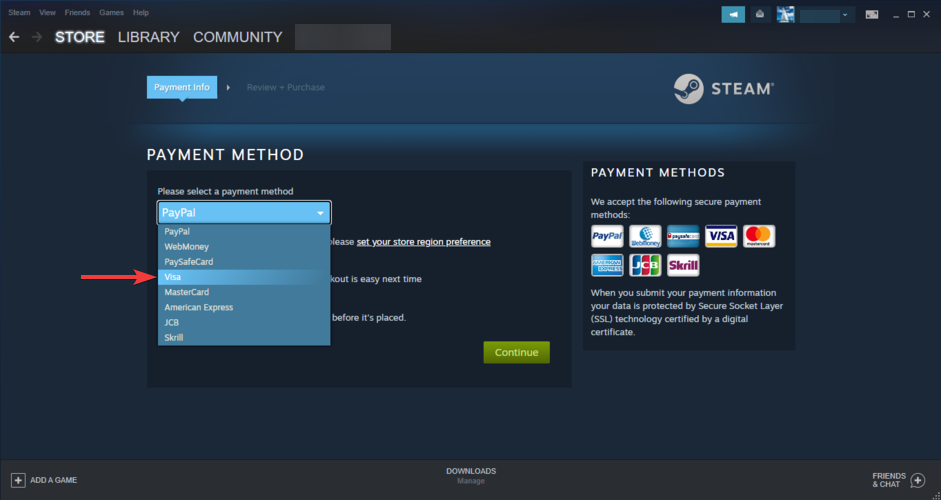Click the Payment Info step tab
This screenshot has height=500, width=941.
point(182,88)
